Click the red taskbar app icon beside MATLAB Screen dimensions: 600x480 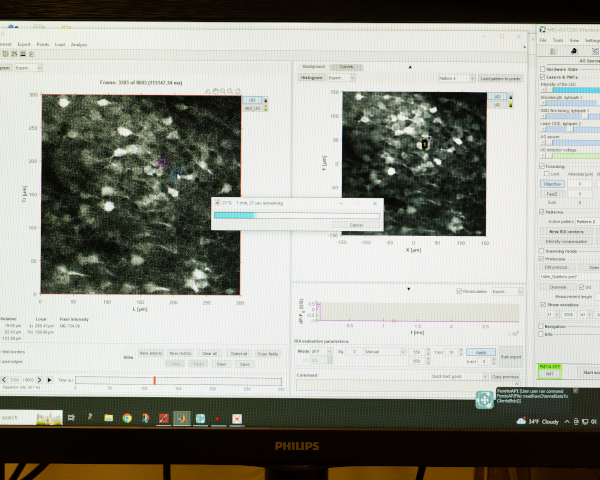[x=164, y=418]
